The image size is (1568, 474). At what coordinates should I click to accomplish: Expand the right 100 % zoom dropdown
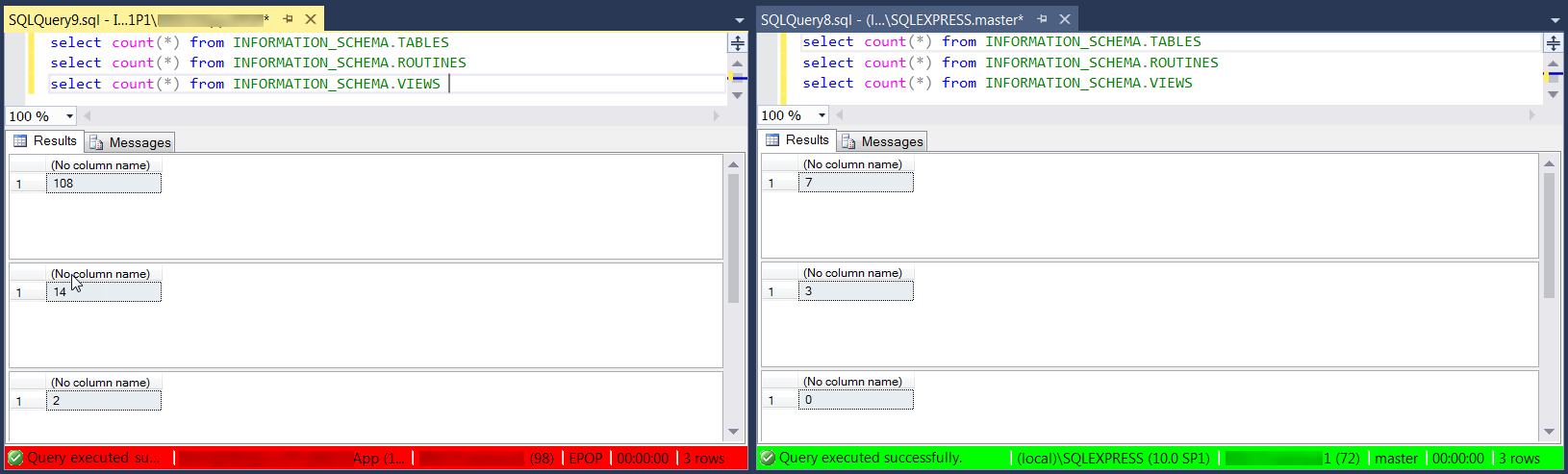822,115
